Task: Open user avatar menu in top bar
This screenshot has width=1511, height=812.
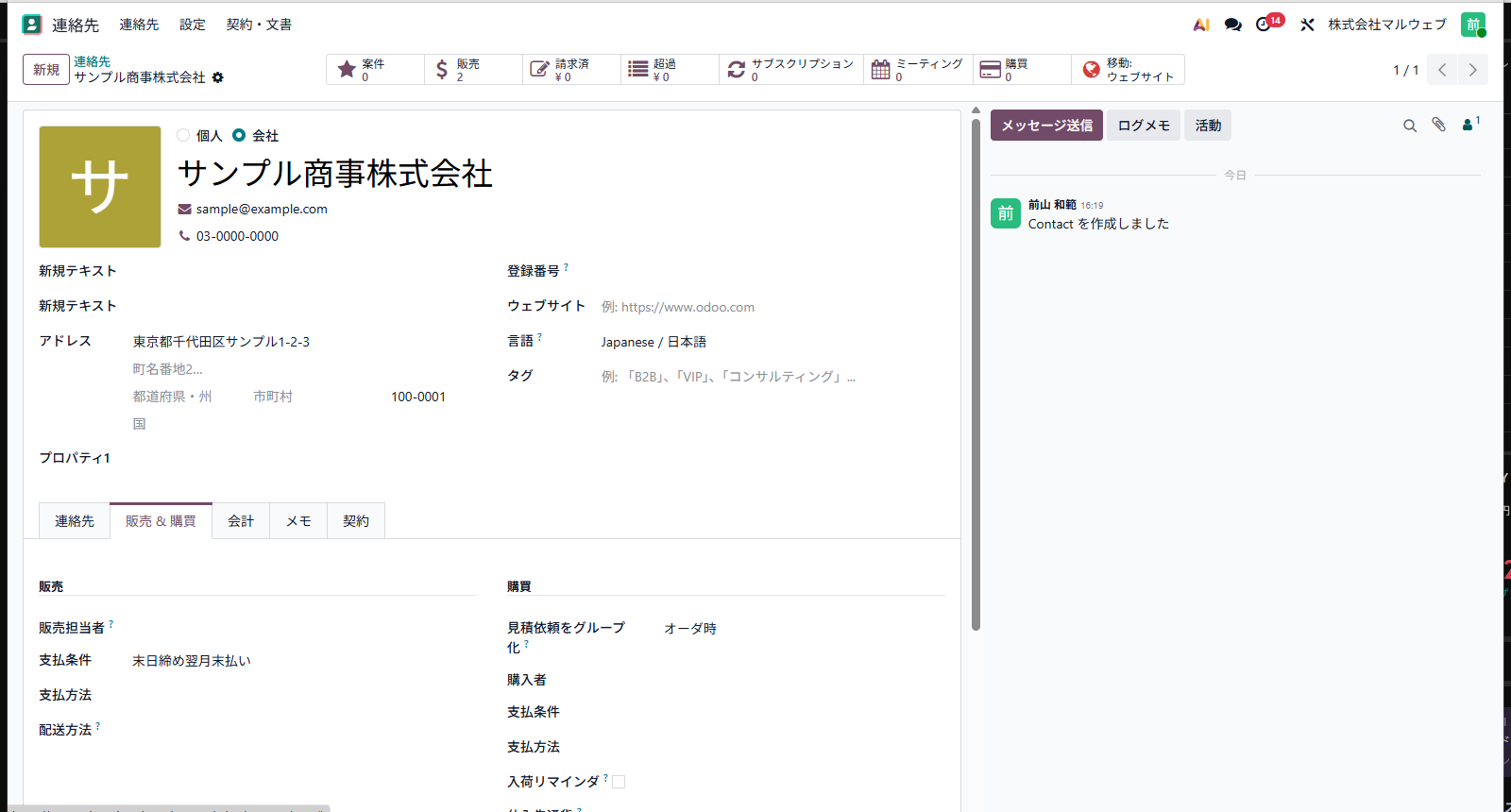Action: click(1473, 25)
